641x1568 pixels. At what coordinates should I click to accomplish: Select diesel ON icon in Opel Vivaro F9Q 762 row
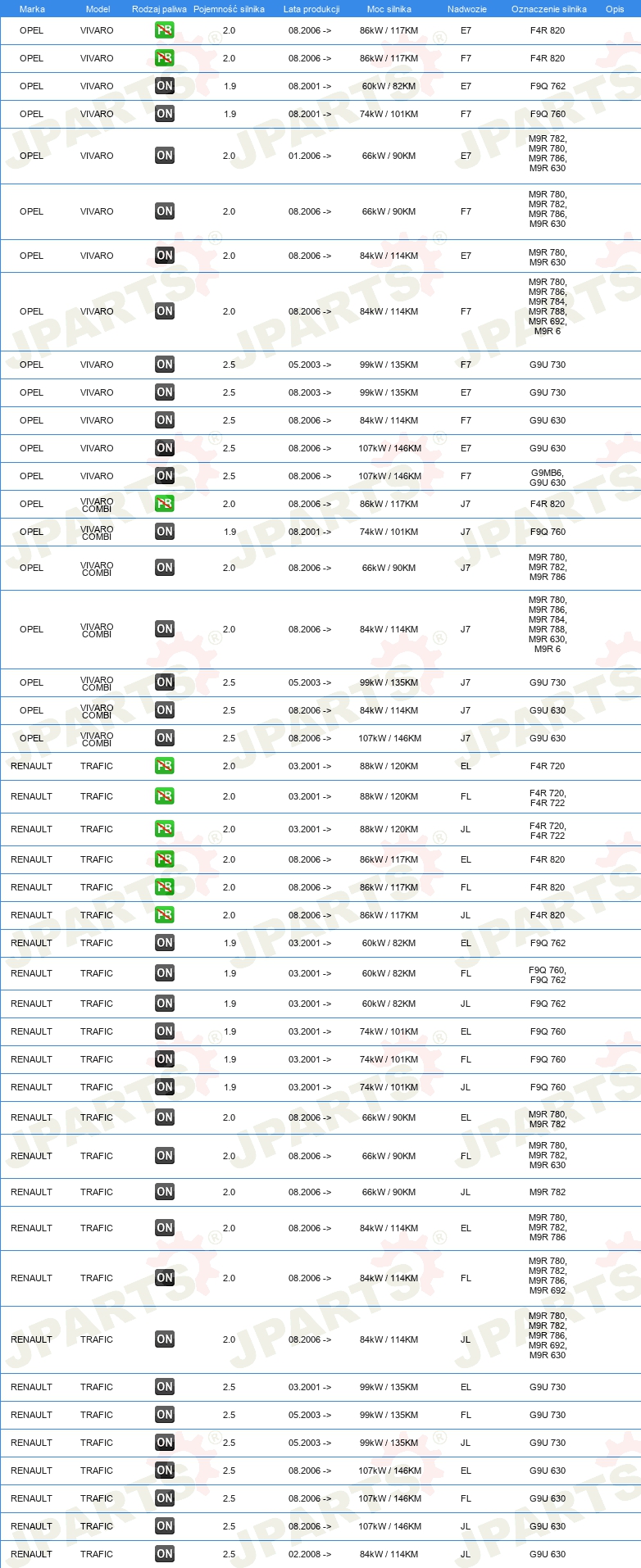point(165,86)
